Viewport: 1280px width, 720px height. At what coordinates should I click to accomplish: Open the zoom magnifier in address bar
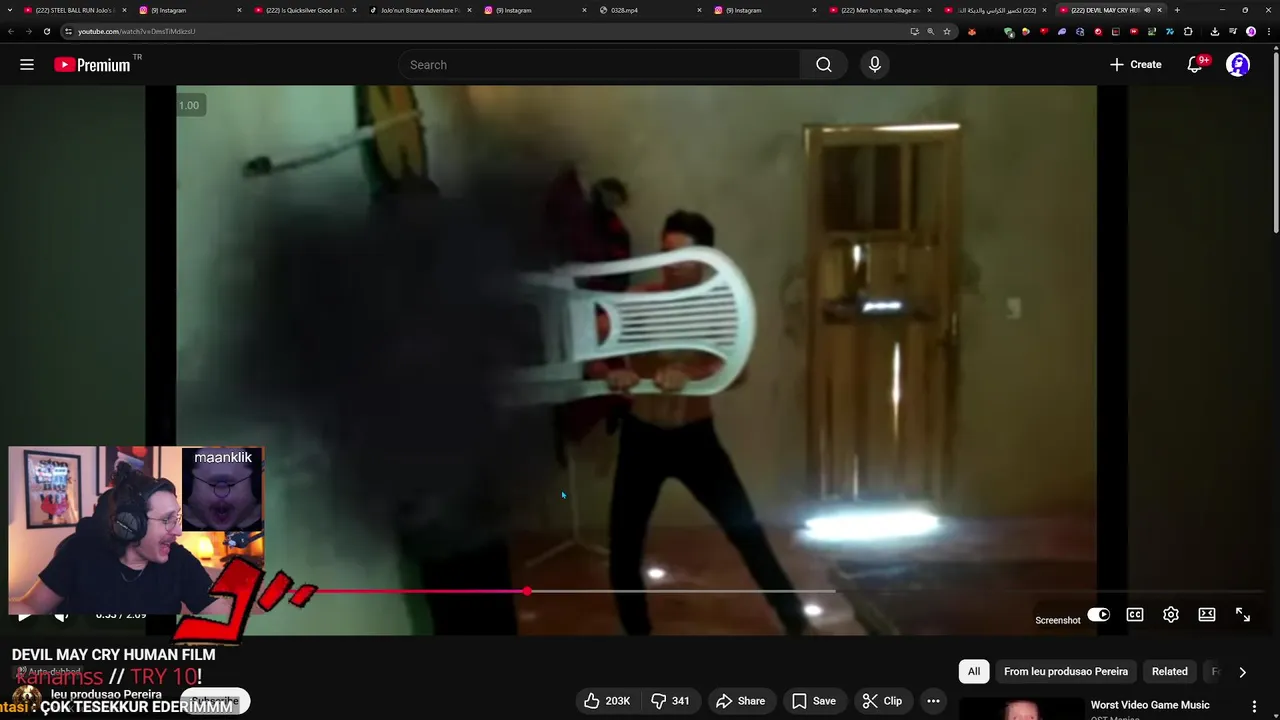tap(931, 31)
